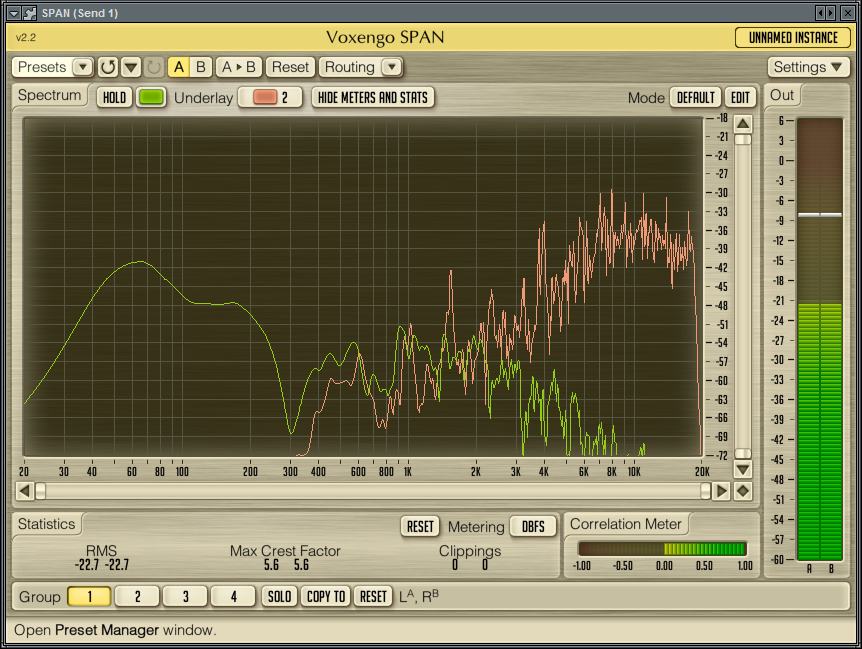Select the Statistics tab
This screenshot has width=862, height=649.
click(46, 524)
